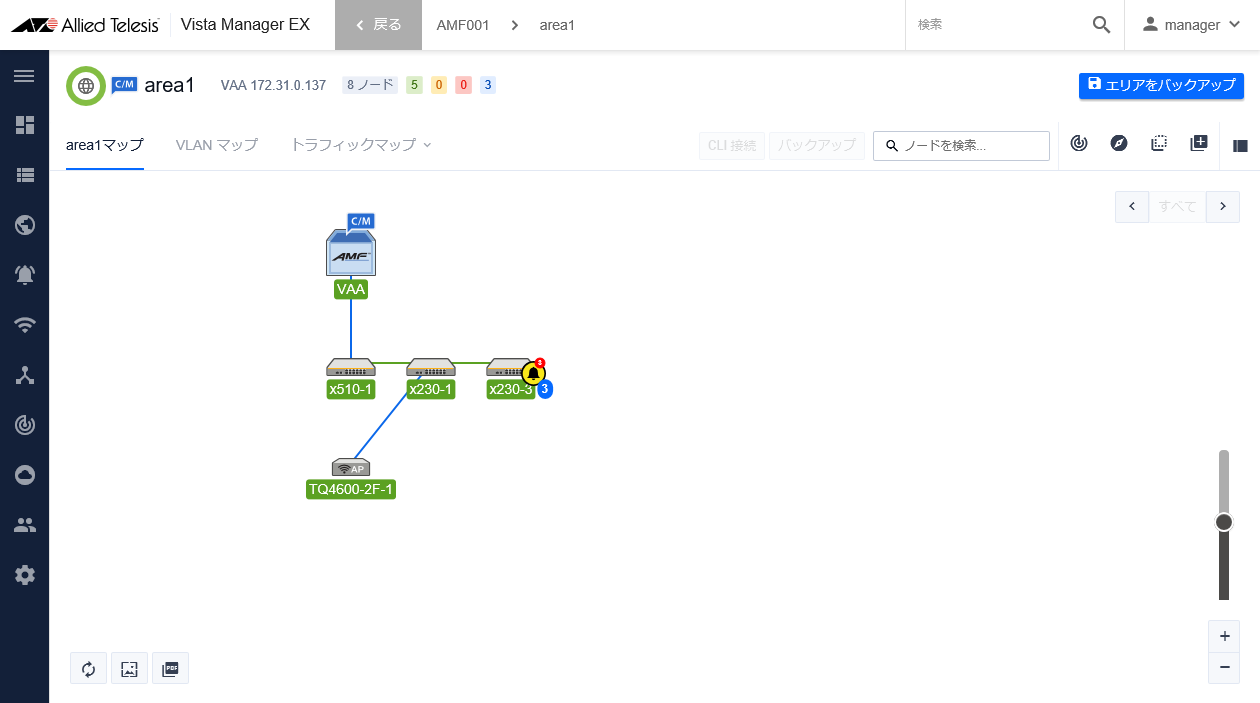Click the green status count 5
The image size is (1260, 703).
pyautogui.click(x=414, y=85)
